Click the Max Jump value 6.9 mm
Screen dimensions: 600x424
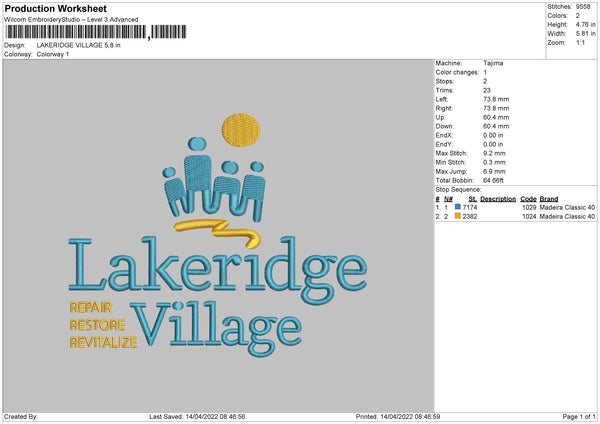tap(494, 171)
